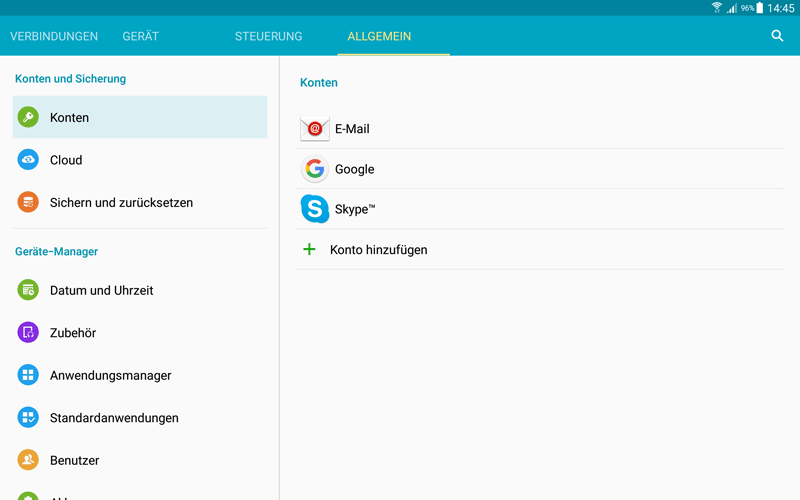Choose Konto hinzufügen

[378, 249]
